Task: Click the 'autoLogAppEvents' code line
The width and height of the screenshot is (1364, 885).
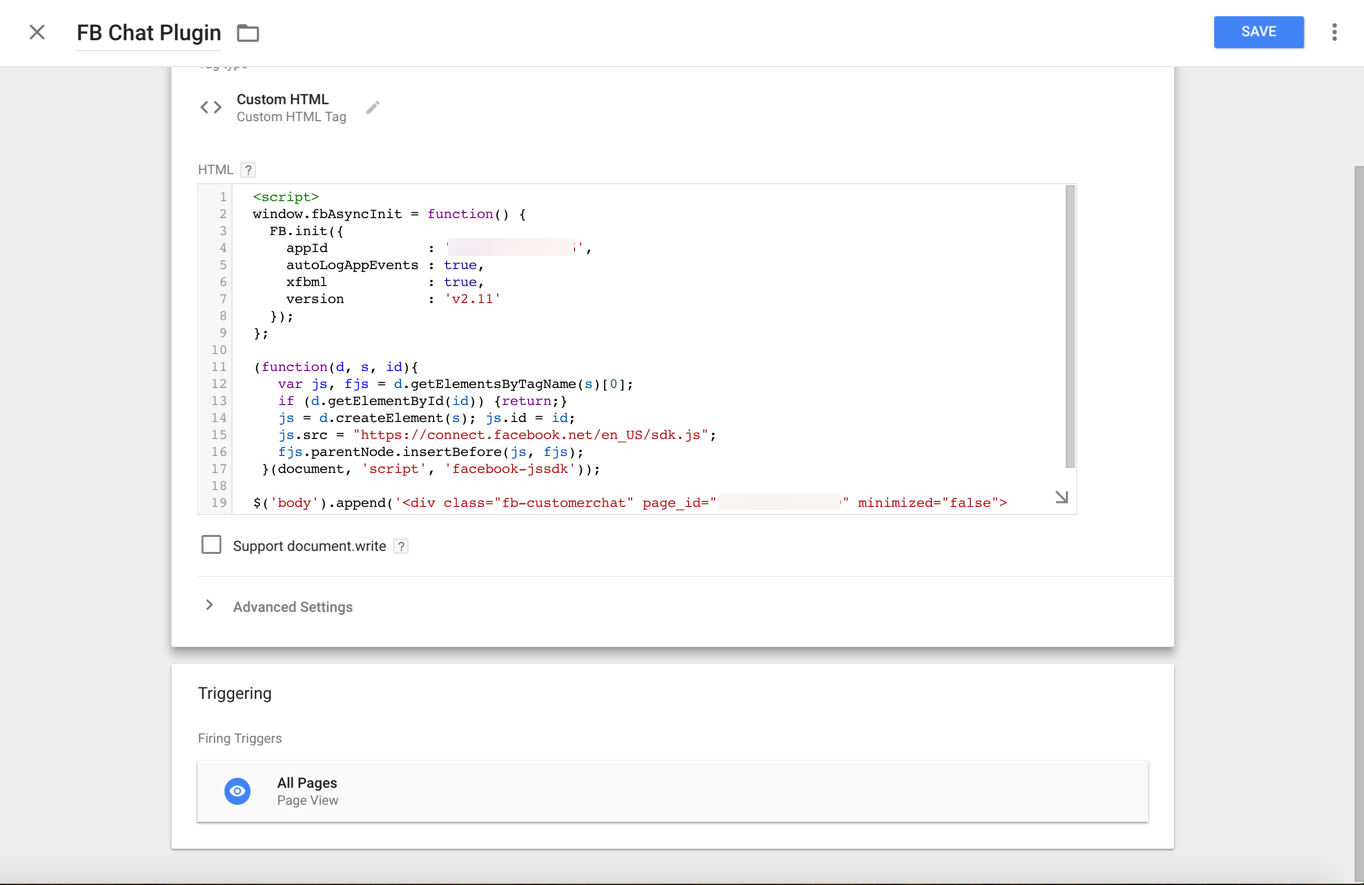Action: [385, 265]
